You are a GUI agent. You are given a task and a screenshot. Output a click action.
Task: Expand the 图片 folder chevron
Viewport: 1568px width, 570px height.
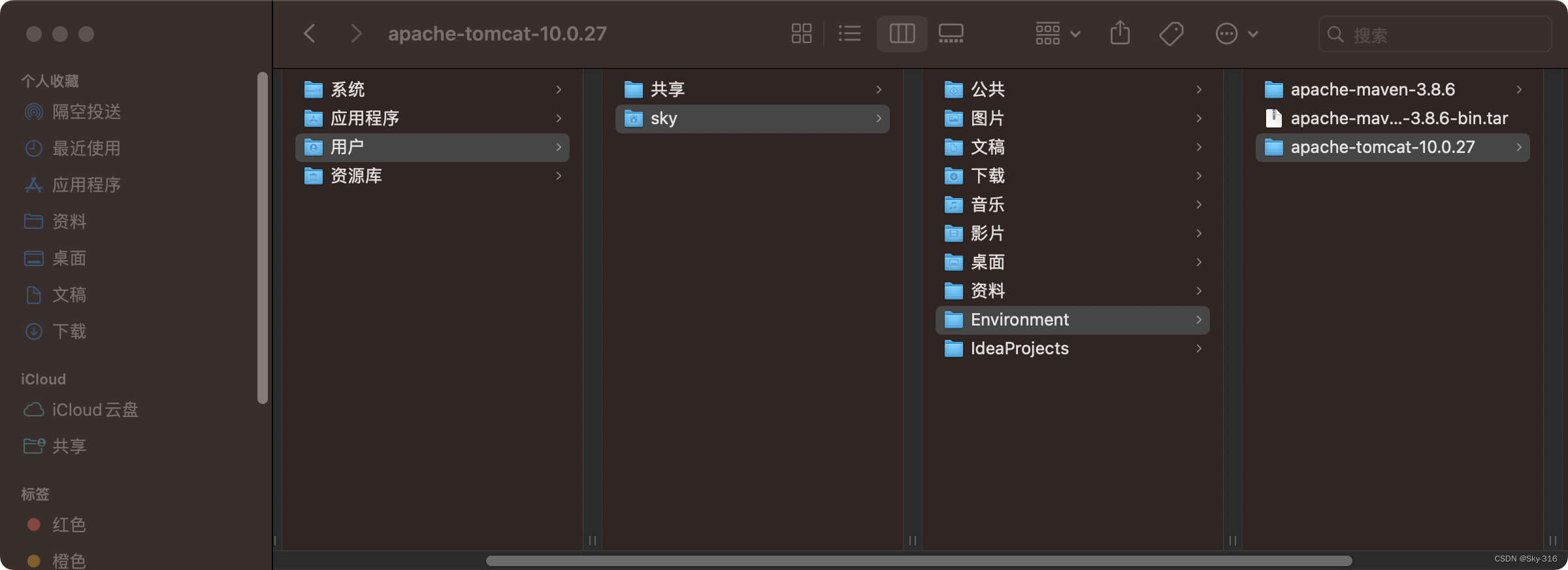tap(1199, 118)
